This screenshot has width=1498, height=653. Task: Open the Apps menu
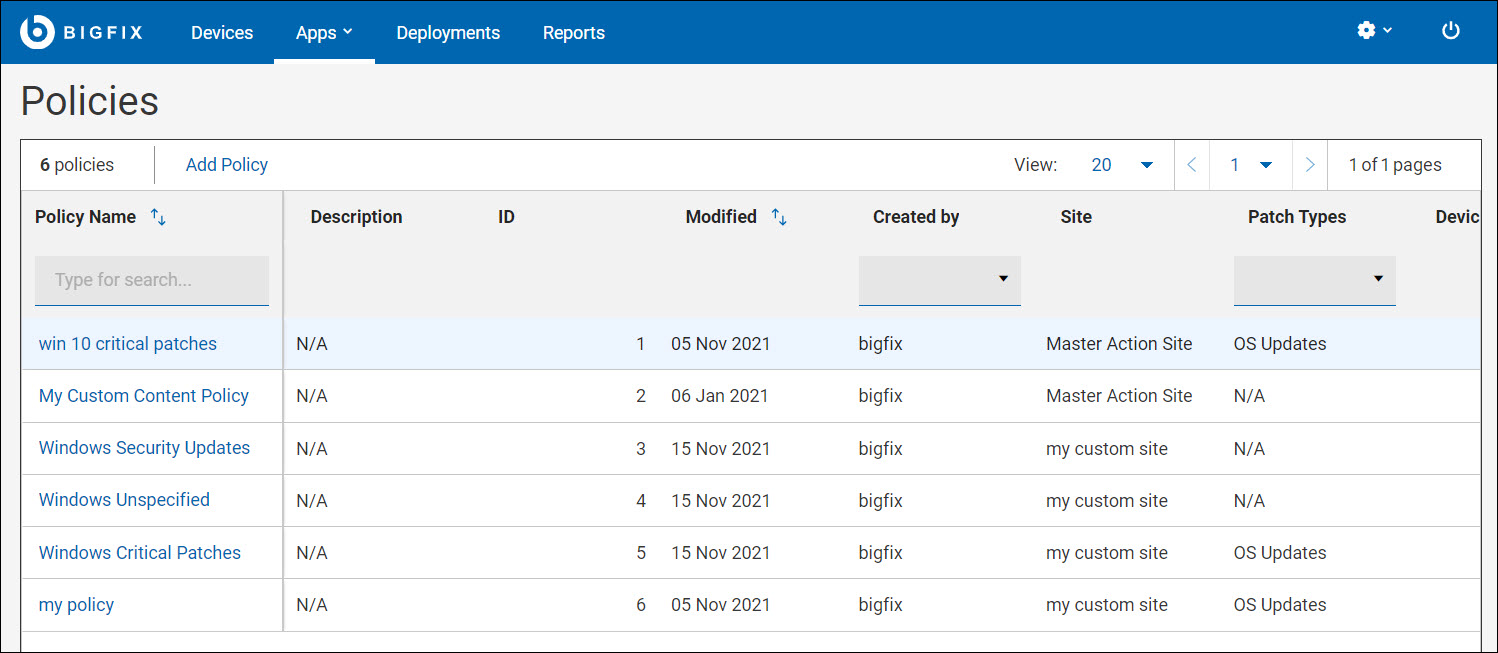coord(324,33)
